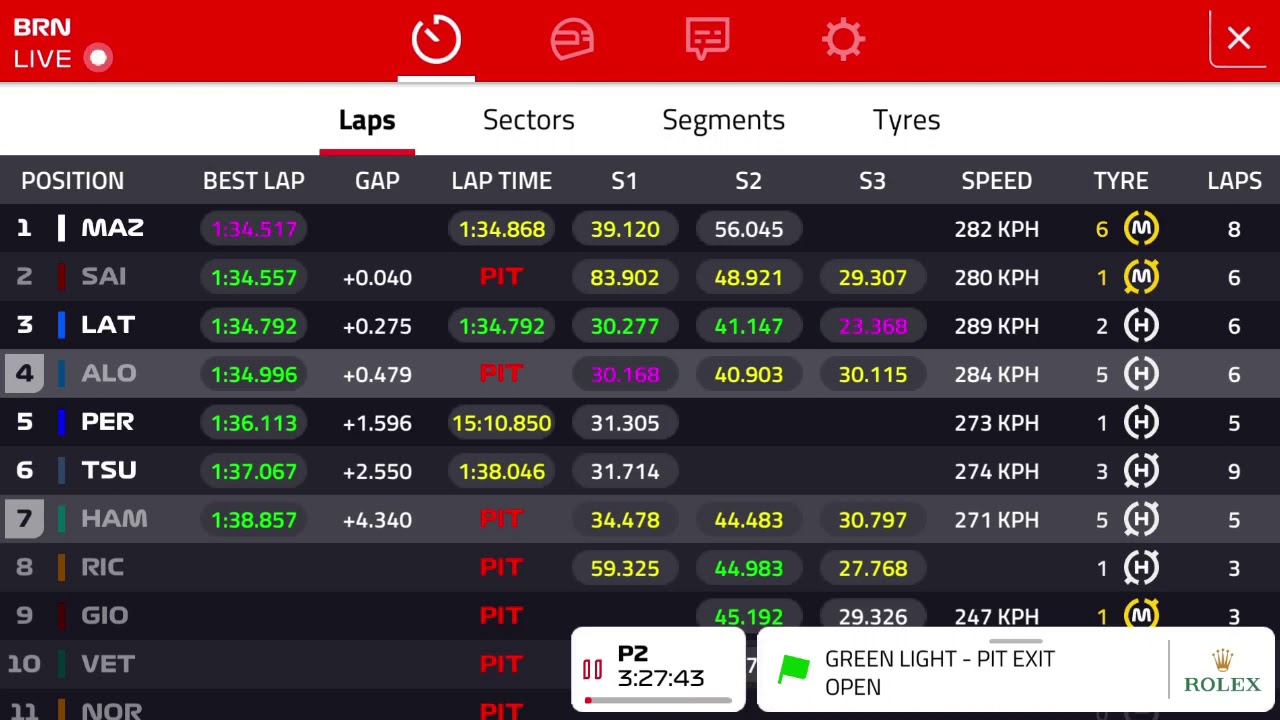This screenshot has height=720, width=1280.
Task: Switch to the Tyres tab
Action: coord(906,120)
